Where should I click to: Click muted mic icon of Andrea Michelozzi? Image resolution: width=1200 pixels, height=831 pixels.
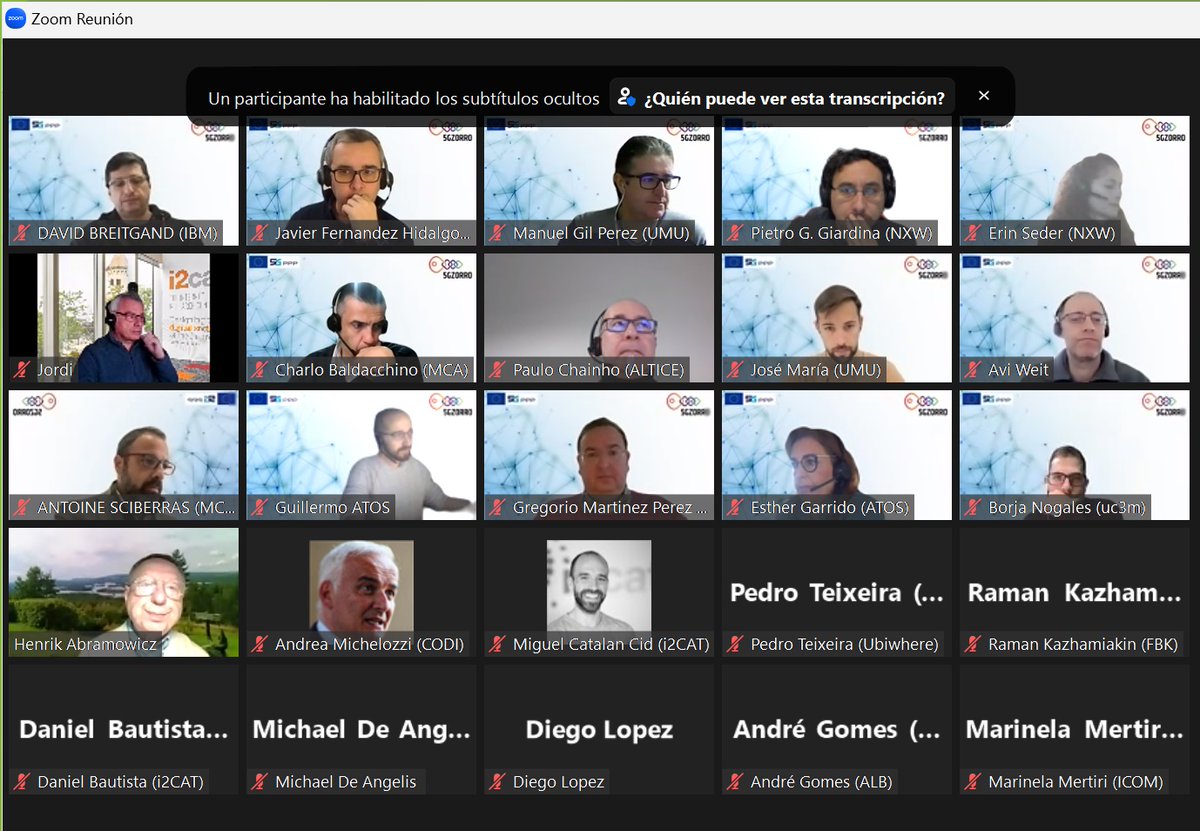click(260, 645)
